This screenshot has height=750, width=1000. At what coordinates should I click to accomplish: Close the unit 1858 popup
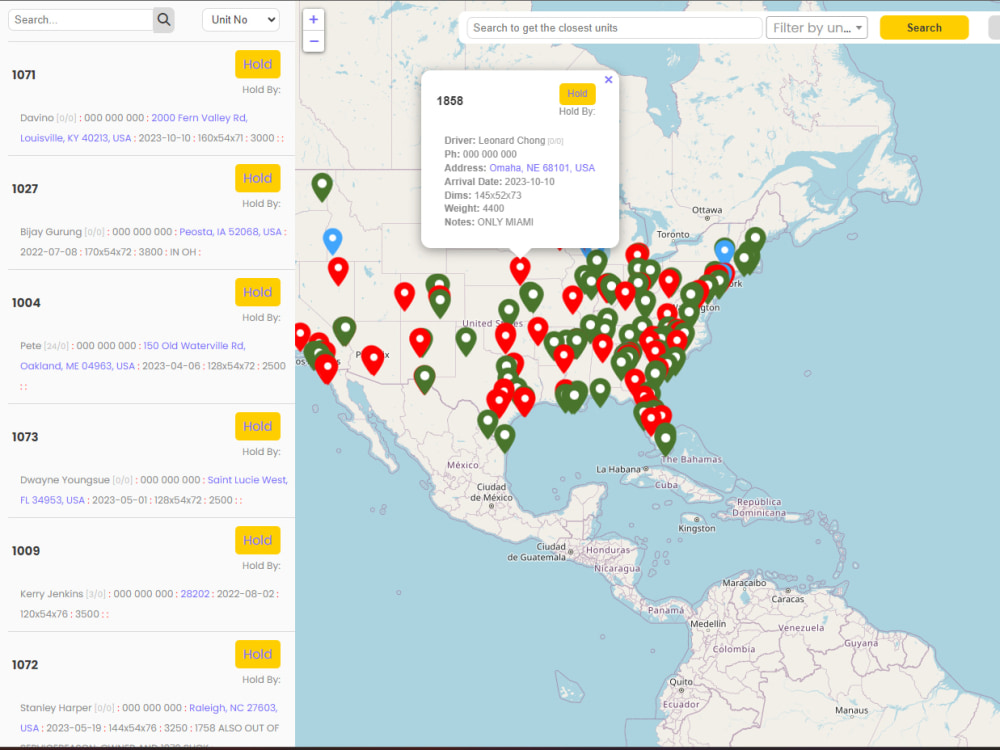tap(608, 80)
